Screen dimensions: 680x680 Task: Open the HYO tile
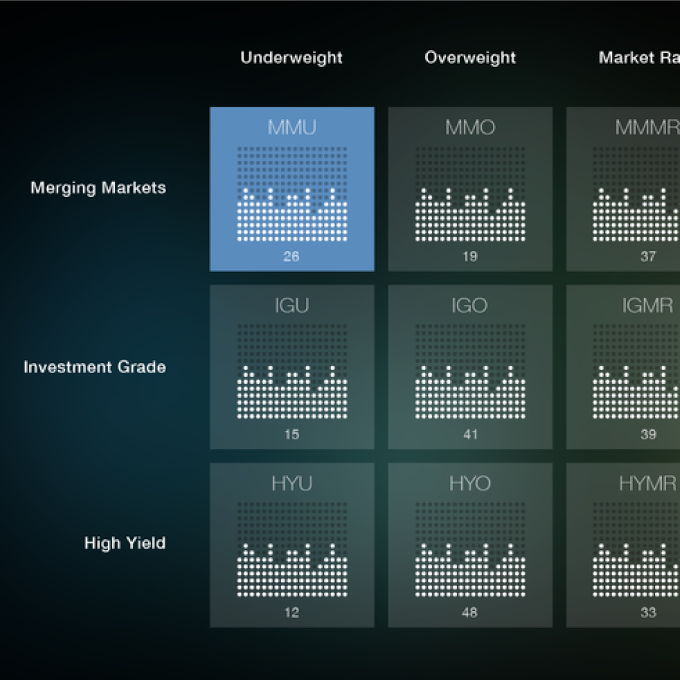[x=470, y=545]
